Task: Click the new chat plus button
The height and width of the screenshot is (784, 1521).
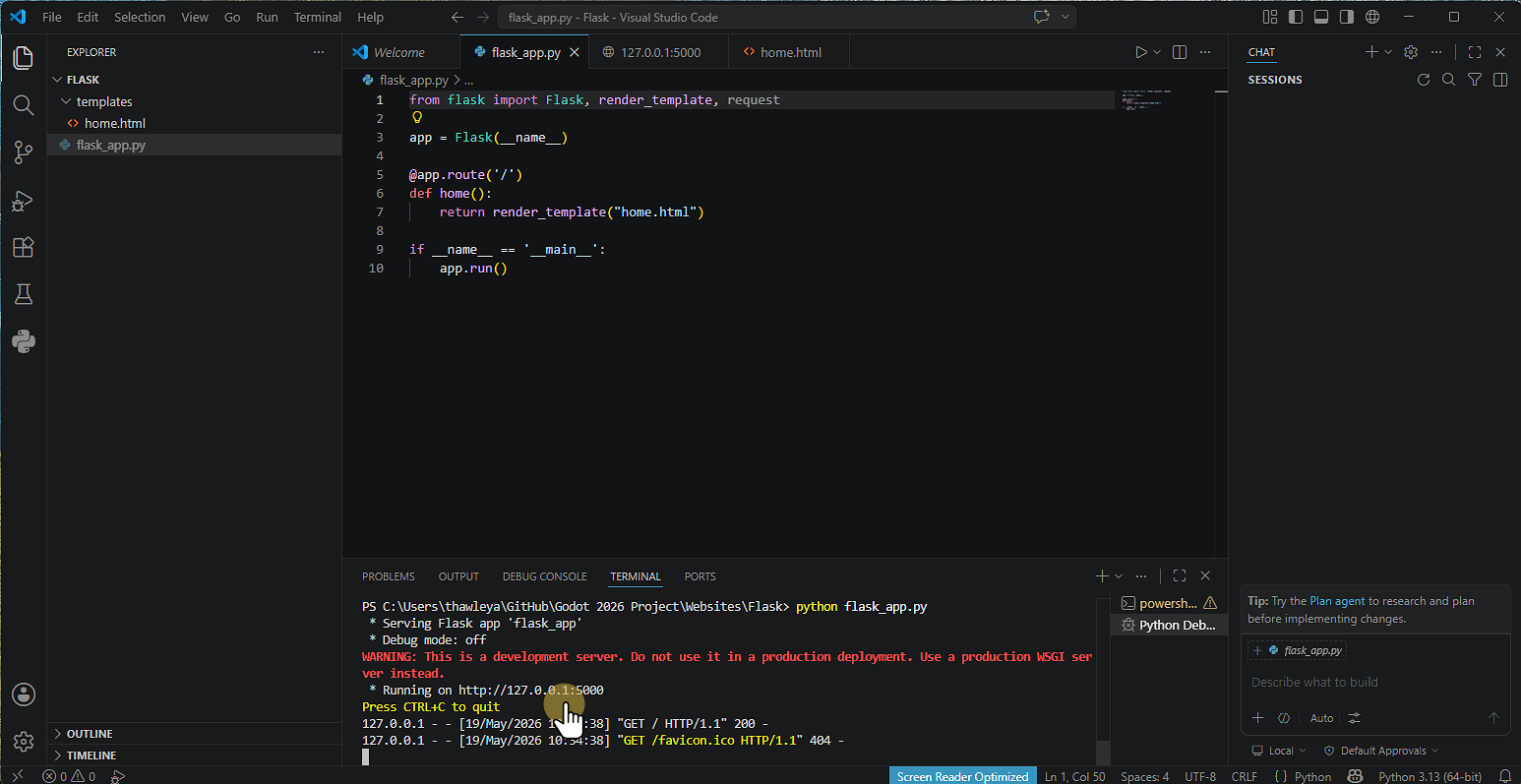Action: click(x=1371, y=52)
